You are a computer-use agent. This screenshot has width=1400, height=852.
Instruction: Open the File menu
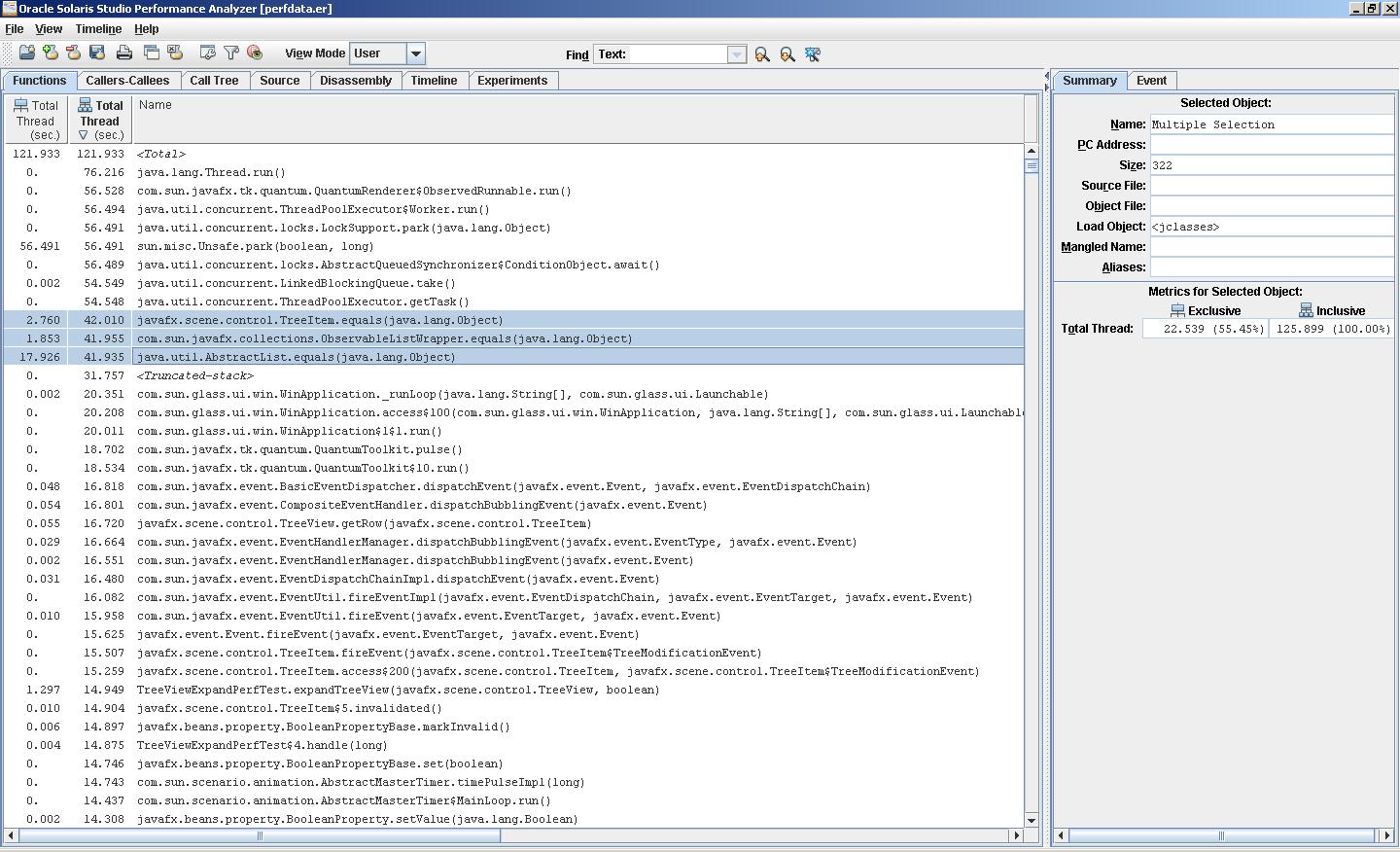(15, 29)
